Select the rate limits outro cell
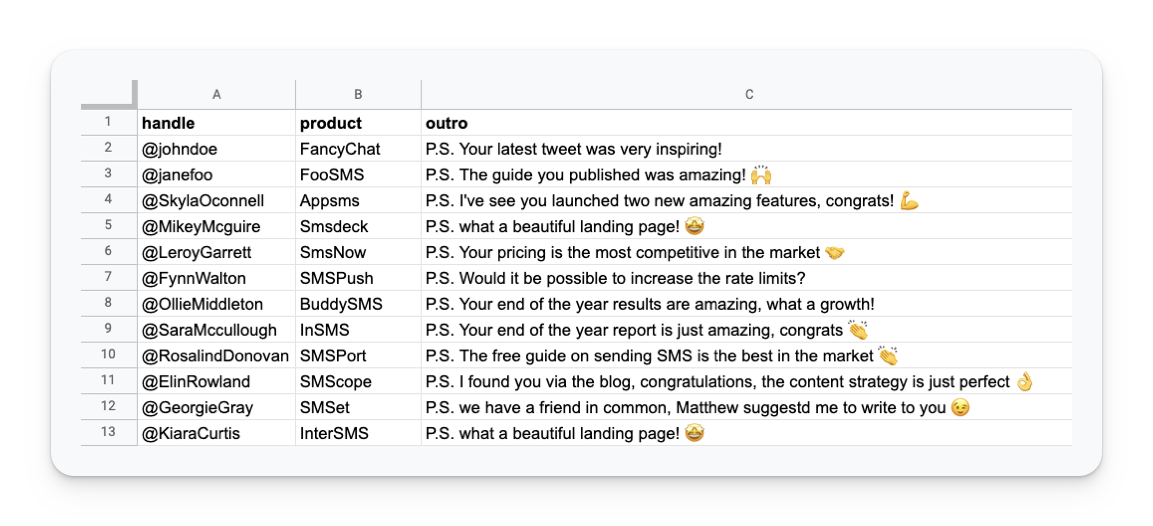Viewport: 1153px width, 526px height. coord(746,278)
